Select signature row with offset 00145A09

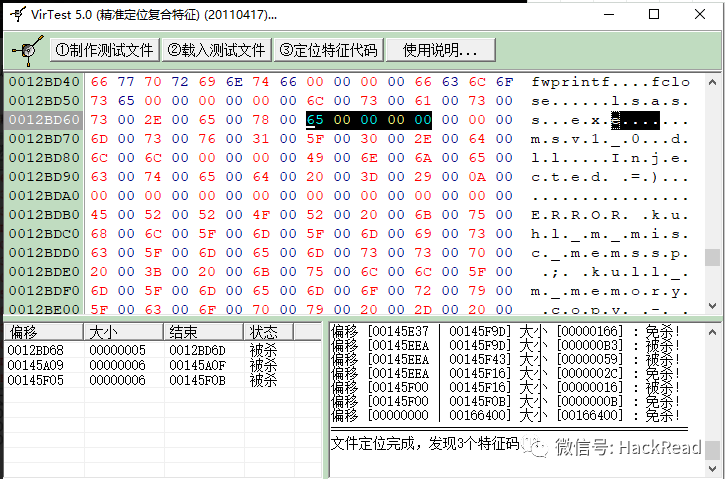point(162,365)
